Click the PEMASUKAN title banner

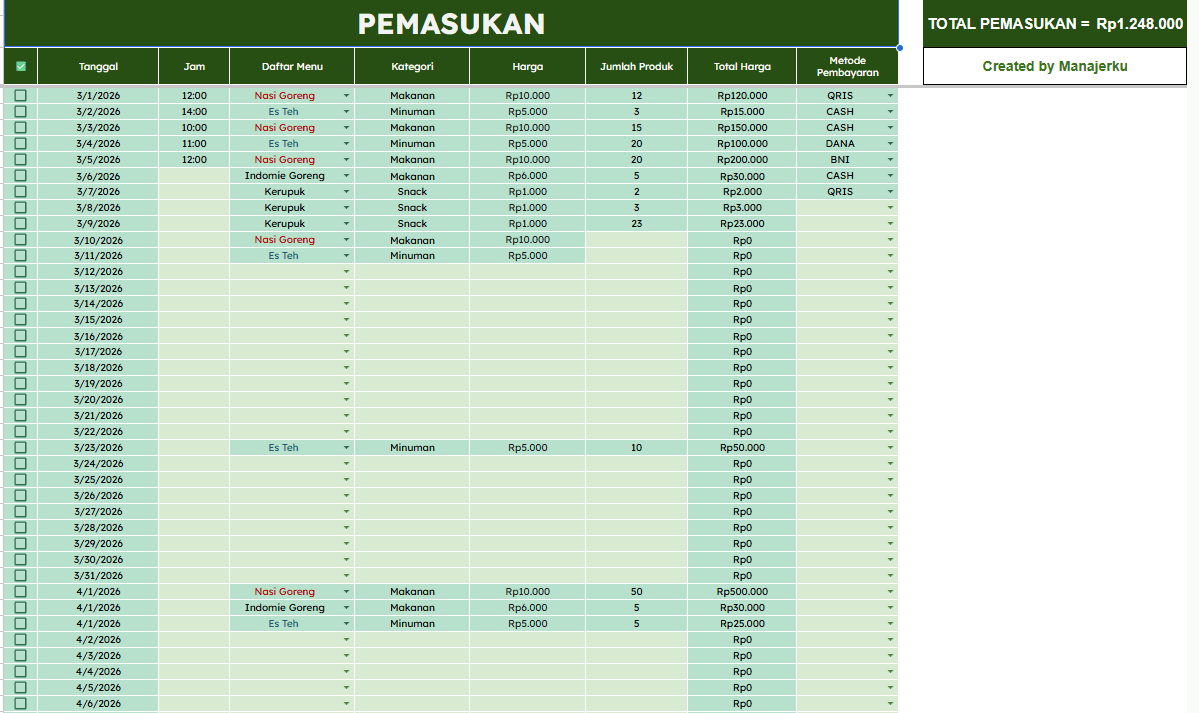(x=451, y=24)
